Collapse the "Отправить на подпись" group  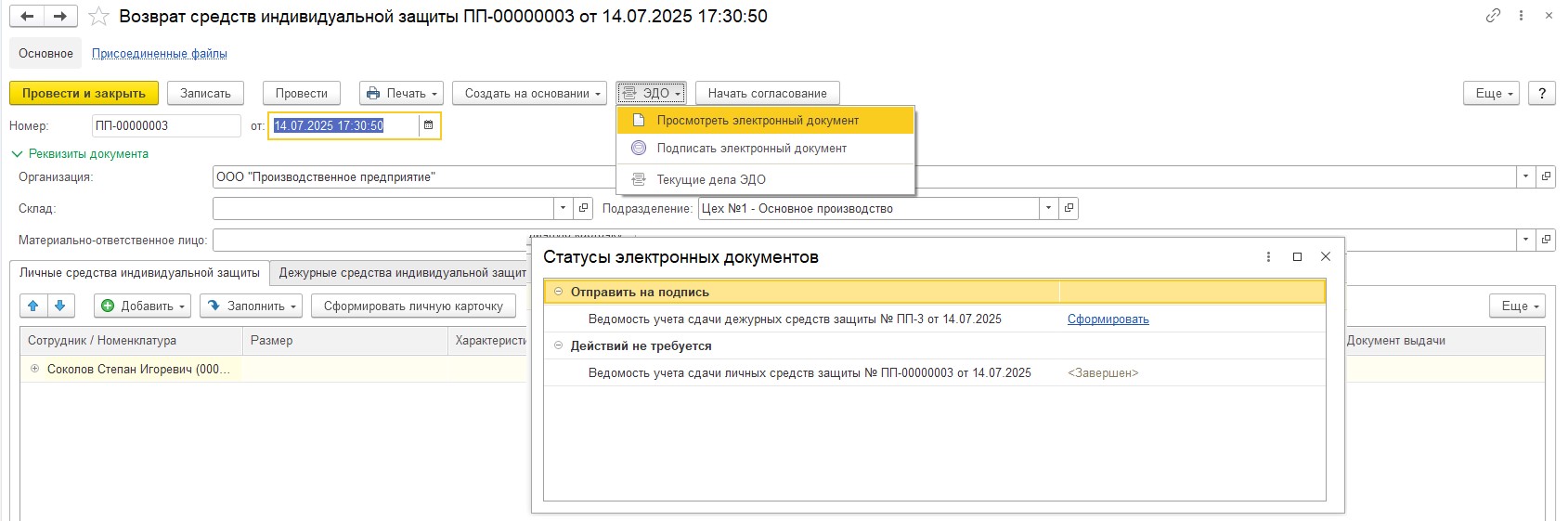(x=558, y=292)
